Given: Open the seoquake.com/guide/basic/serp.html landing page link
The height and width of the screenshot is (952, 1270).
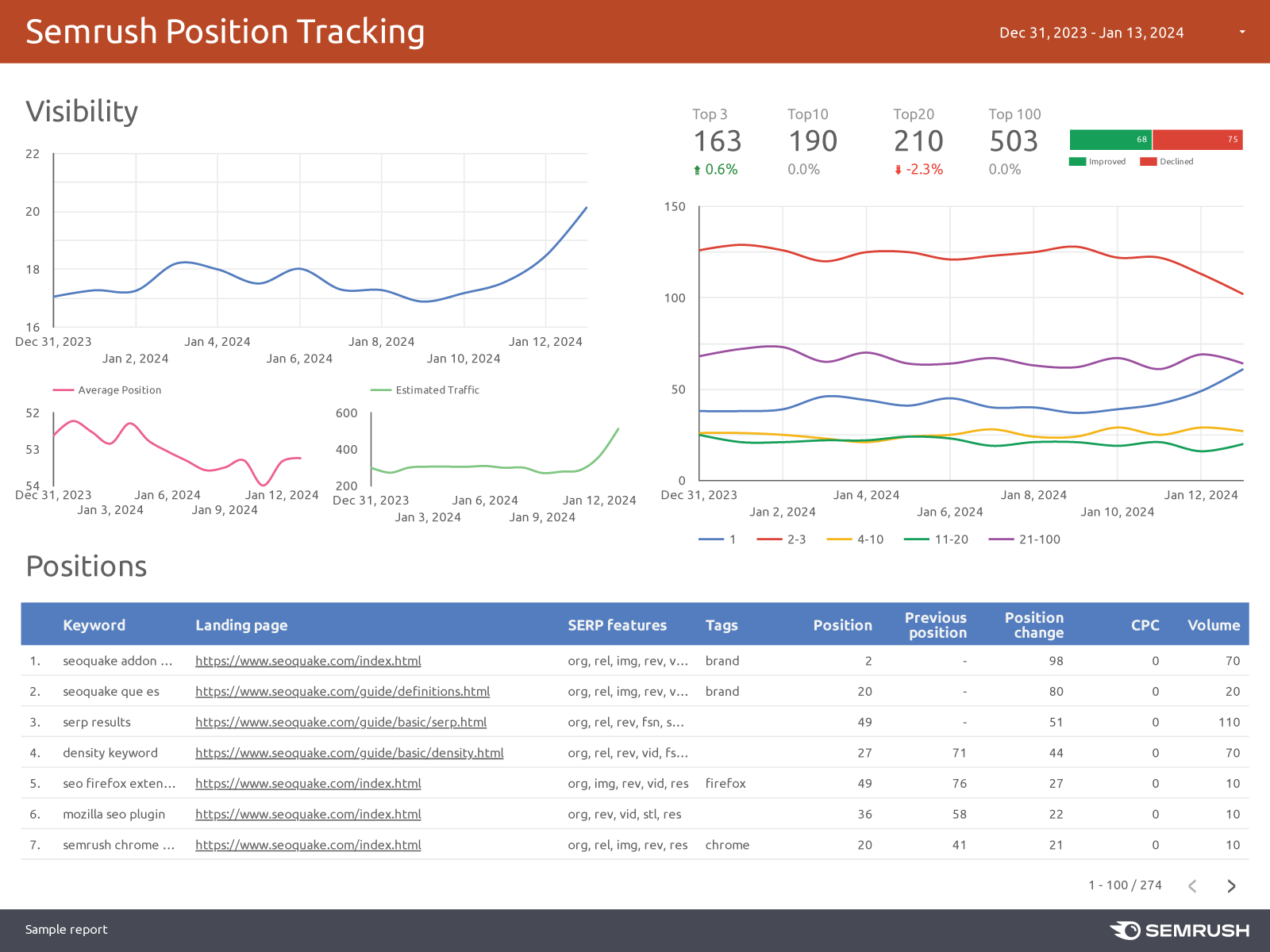Looking at the screenshot, I should click(341, 722).
